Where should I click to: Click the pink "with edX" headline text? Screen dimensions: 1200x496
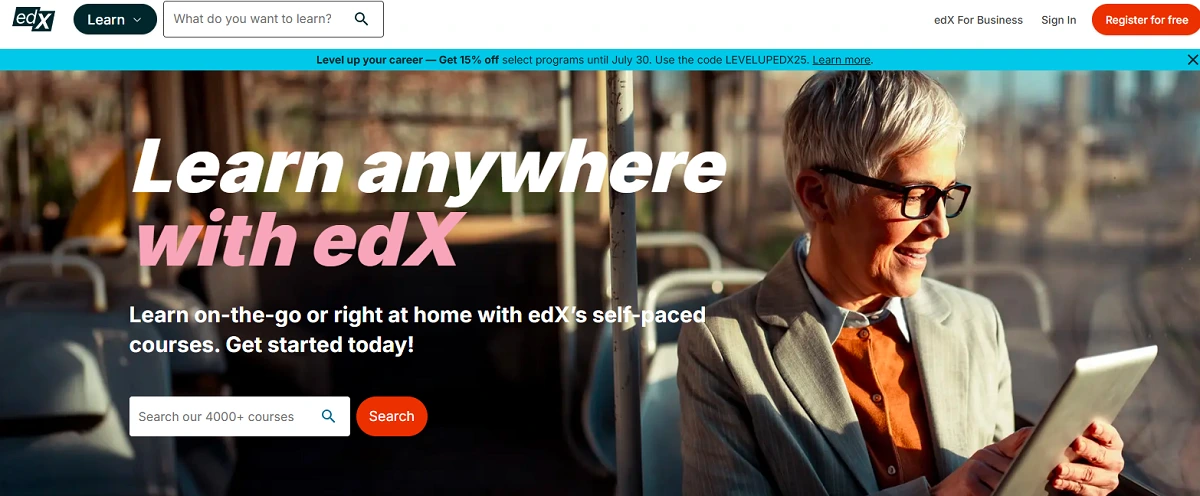(296, 240)
